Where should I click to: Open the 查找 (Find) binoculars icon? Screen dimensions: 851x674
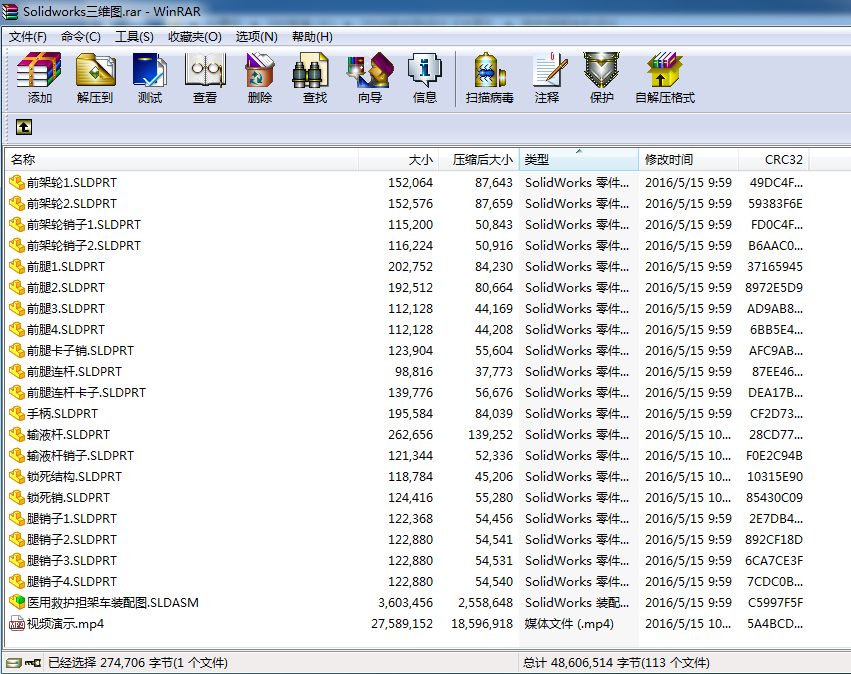[310, 69]
